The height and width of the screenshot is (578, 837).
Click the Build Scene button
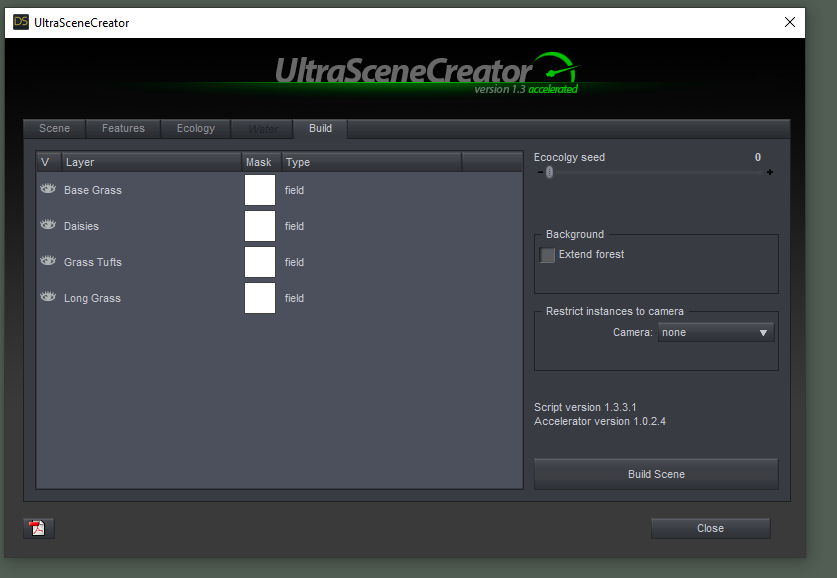(656, 474)
